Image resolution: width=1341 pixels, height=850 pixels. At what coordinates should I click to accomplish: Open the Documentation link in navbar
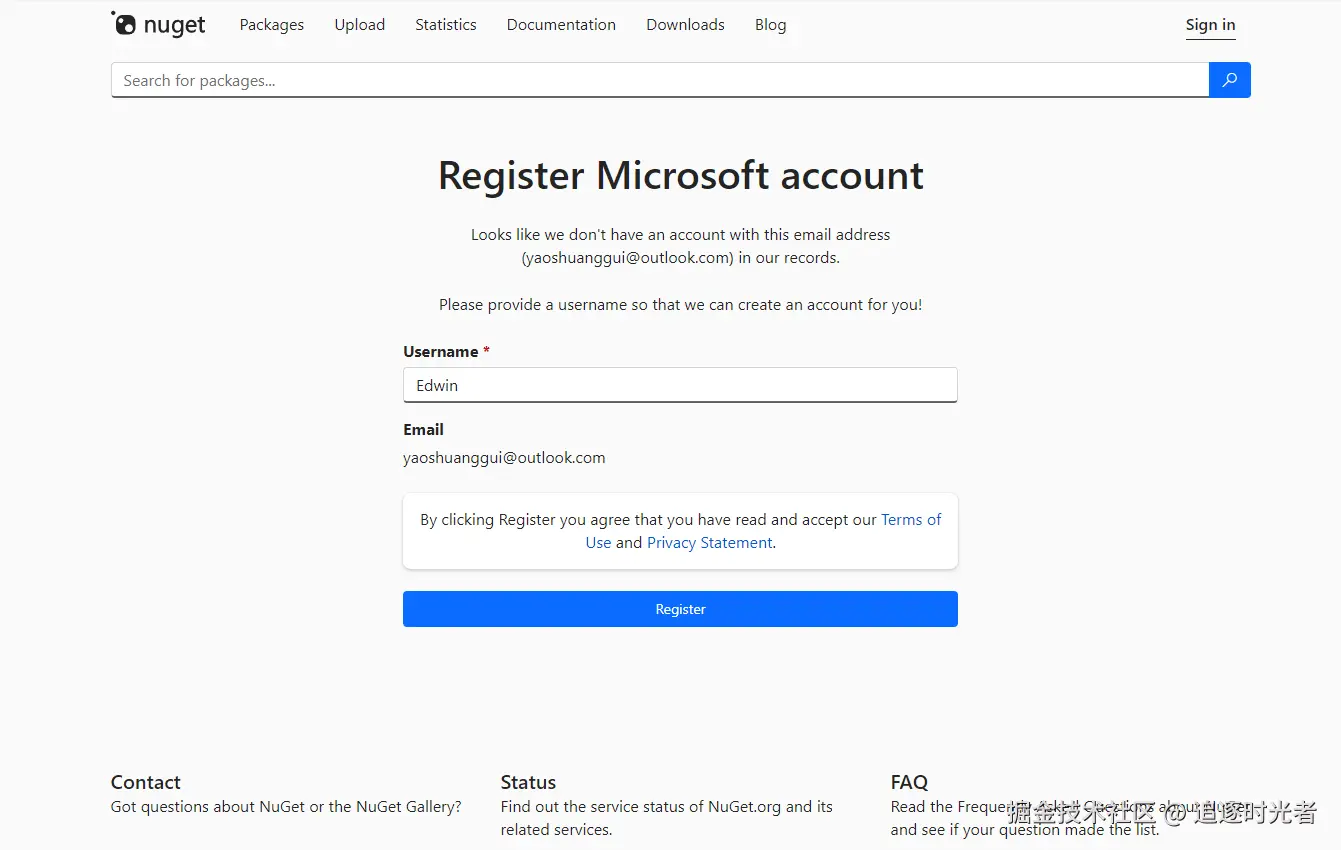561,25
